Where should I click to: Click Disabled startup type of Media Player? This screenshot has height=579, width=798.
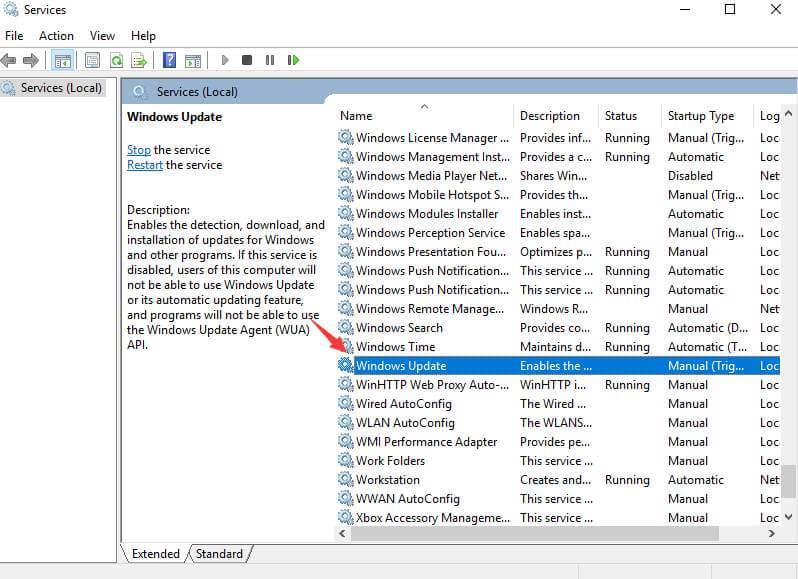point(690,176)
